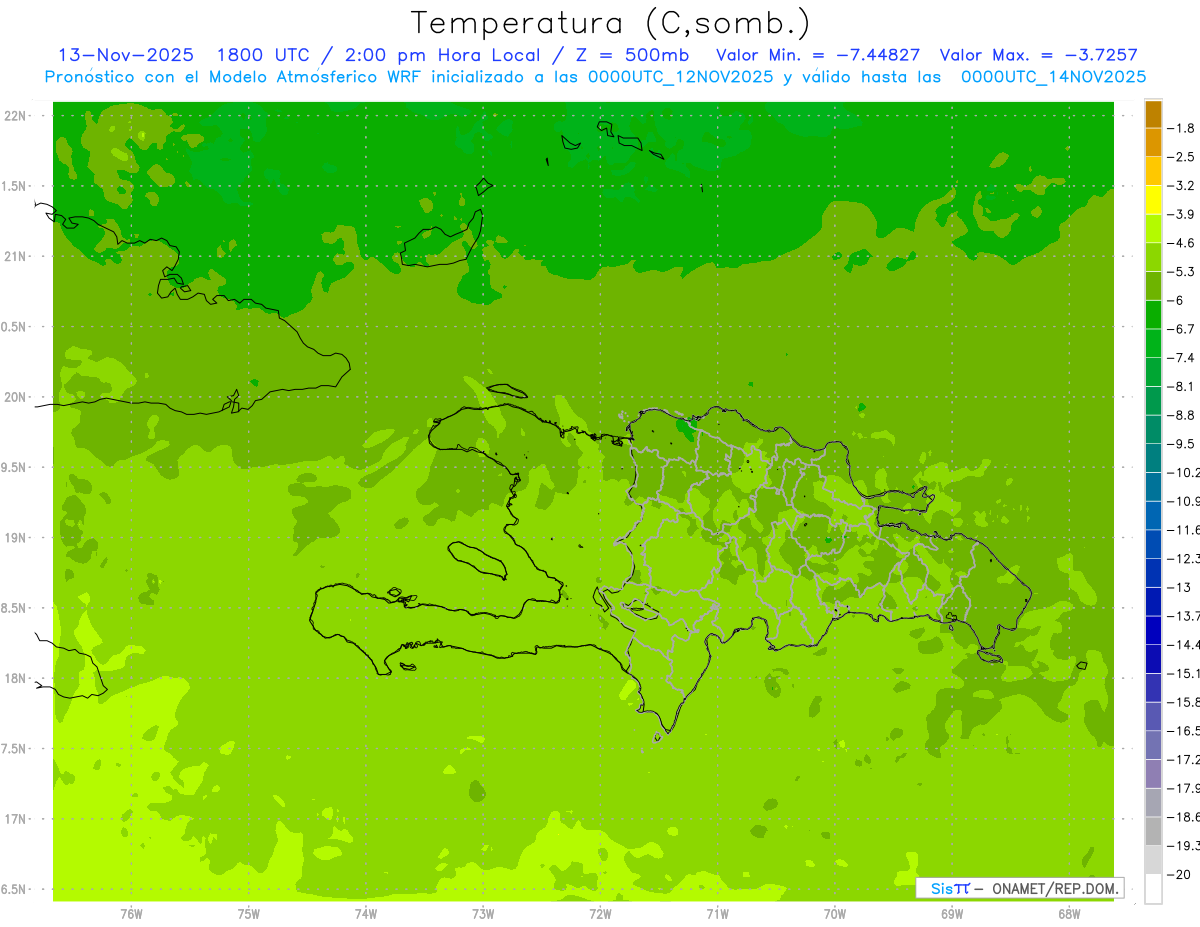The height and width of the screenshot is (927, 1200).
Task: Click the "Valor Max. = -3.7257" text
Action: (x=1039, y=55)
